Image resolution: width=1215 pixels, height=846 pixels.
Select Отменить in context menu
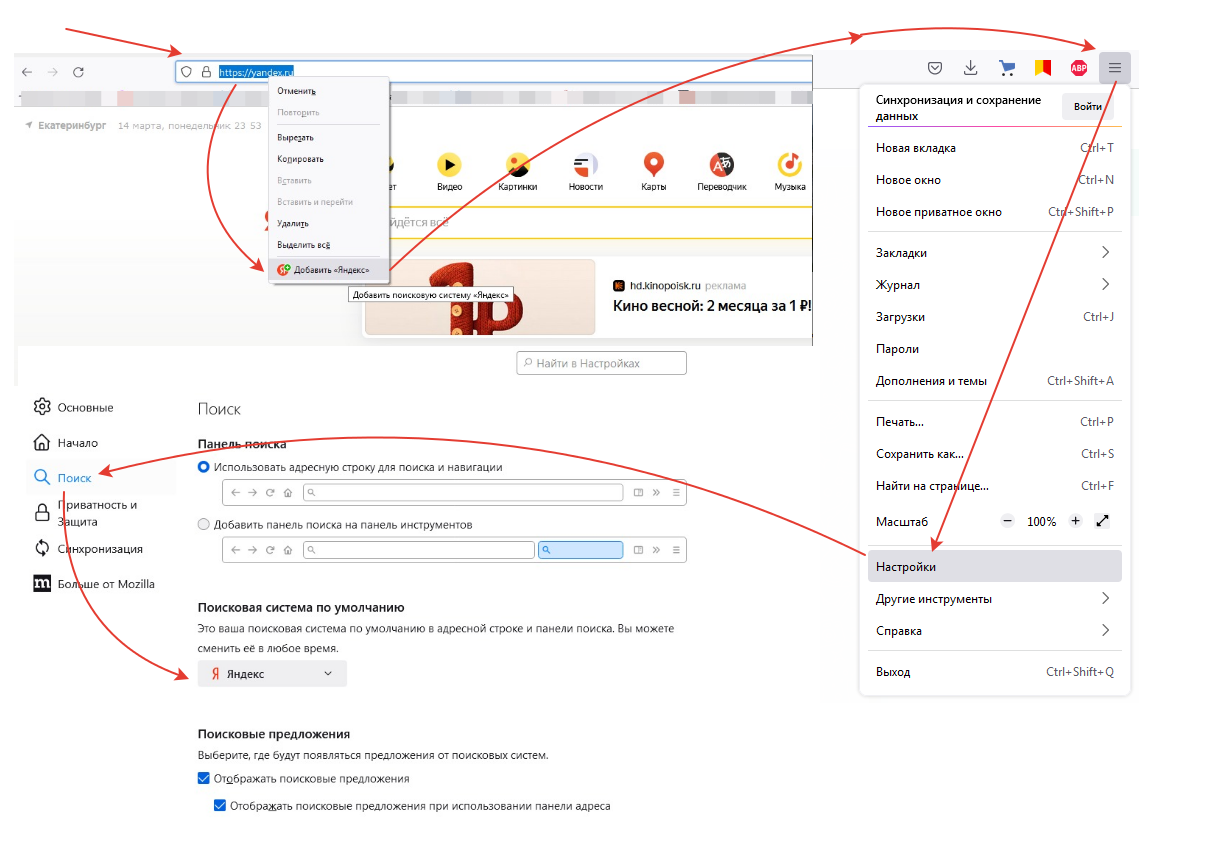click(x=328, y=91)
